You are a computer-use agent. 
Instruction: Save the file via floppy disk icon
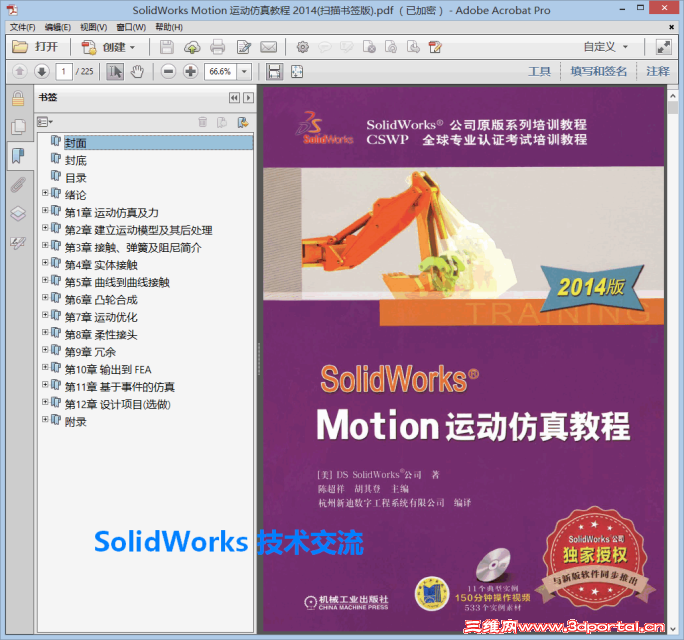click(166, 47)
